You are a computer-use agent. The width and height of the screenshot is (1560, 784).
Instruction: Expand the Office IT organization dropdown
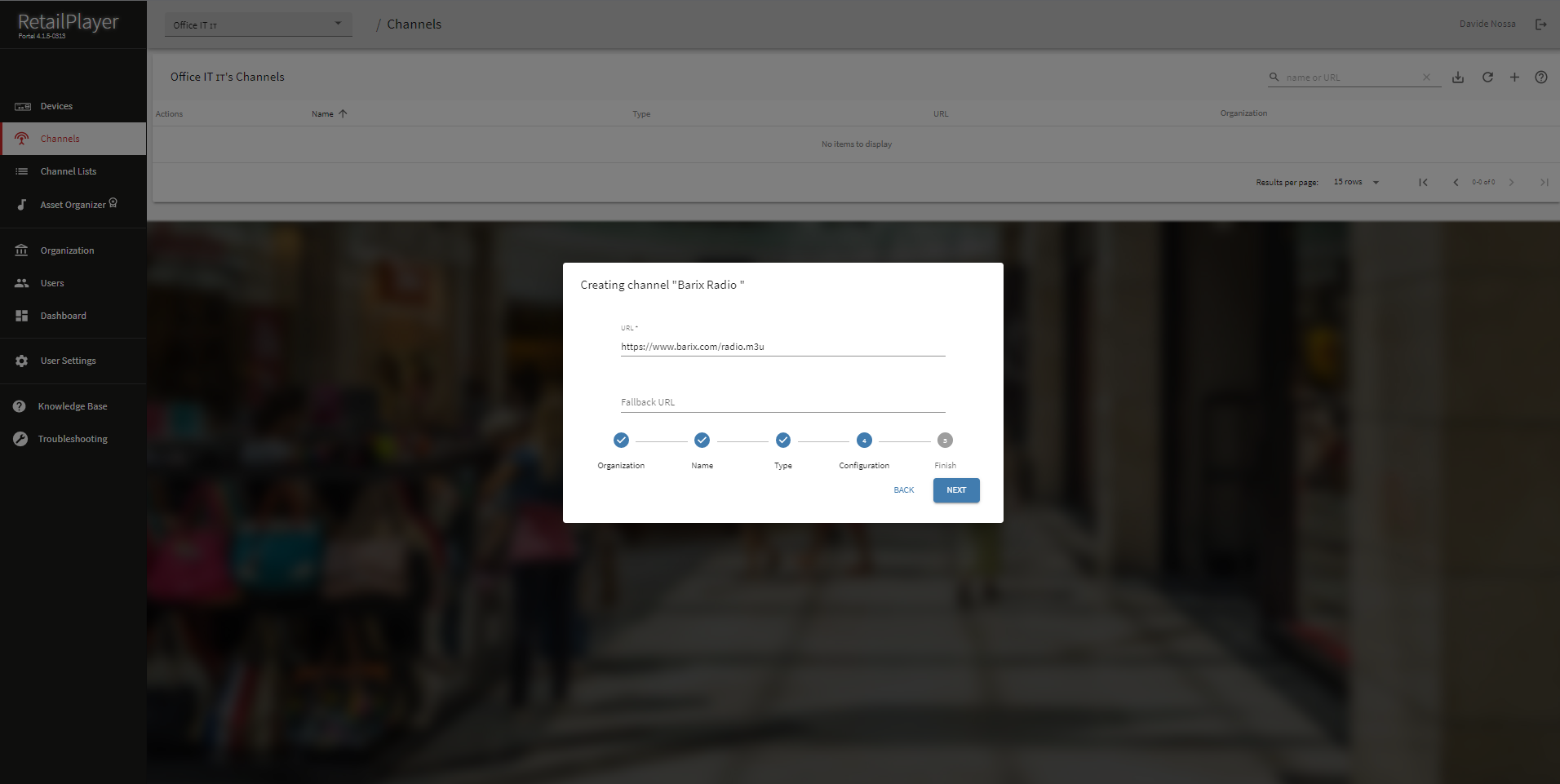pos(338,24)
